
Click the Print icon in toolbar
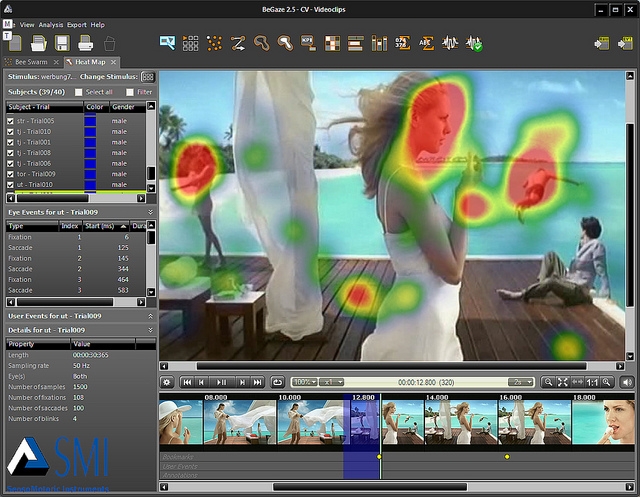(x=86, y=43)
